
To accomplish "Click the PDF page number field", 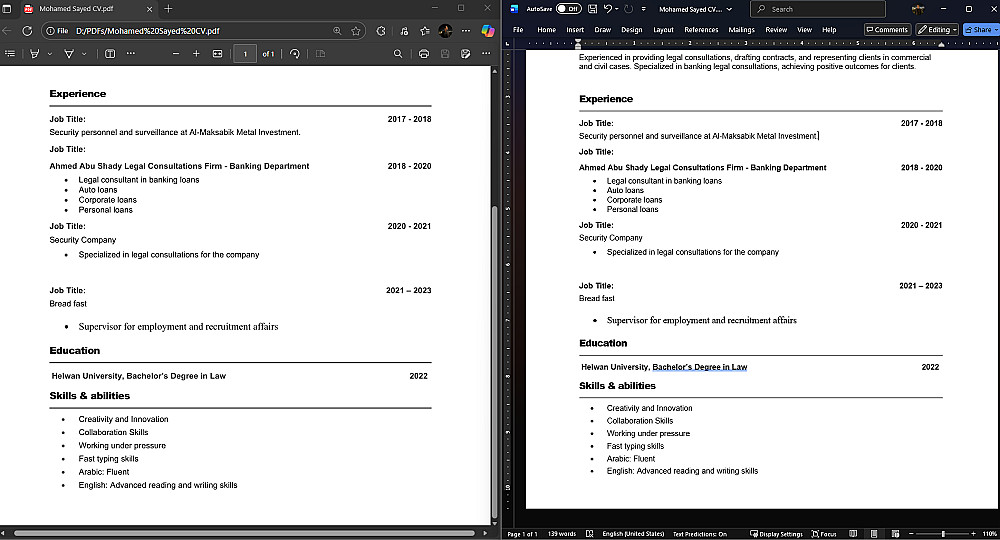I will pyautogui.click(x=245, y=54).
